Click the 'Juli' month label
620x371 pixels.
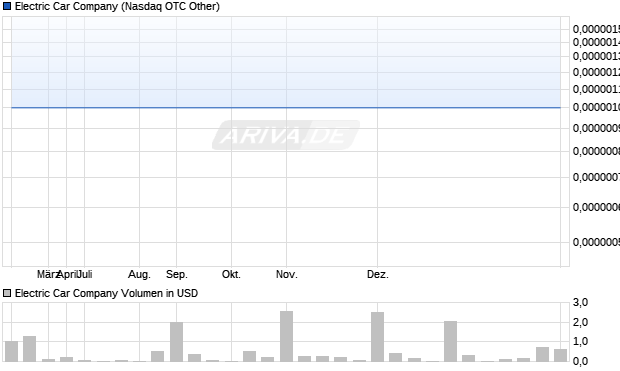(x=85, y=274)
